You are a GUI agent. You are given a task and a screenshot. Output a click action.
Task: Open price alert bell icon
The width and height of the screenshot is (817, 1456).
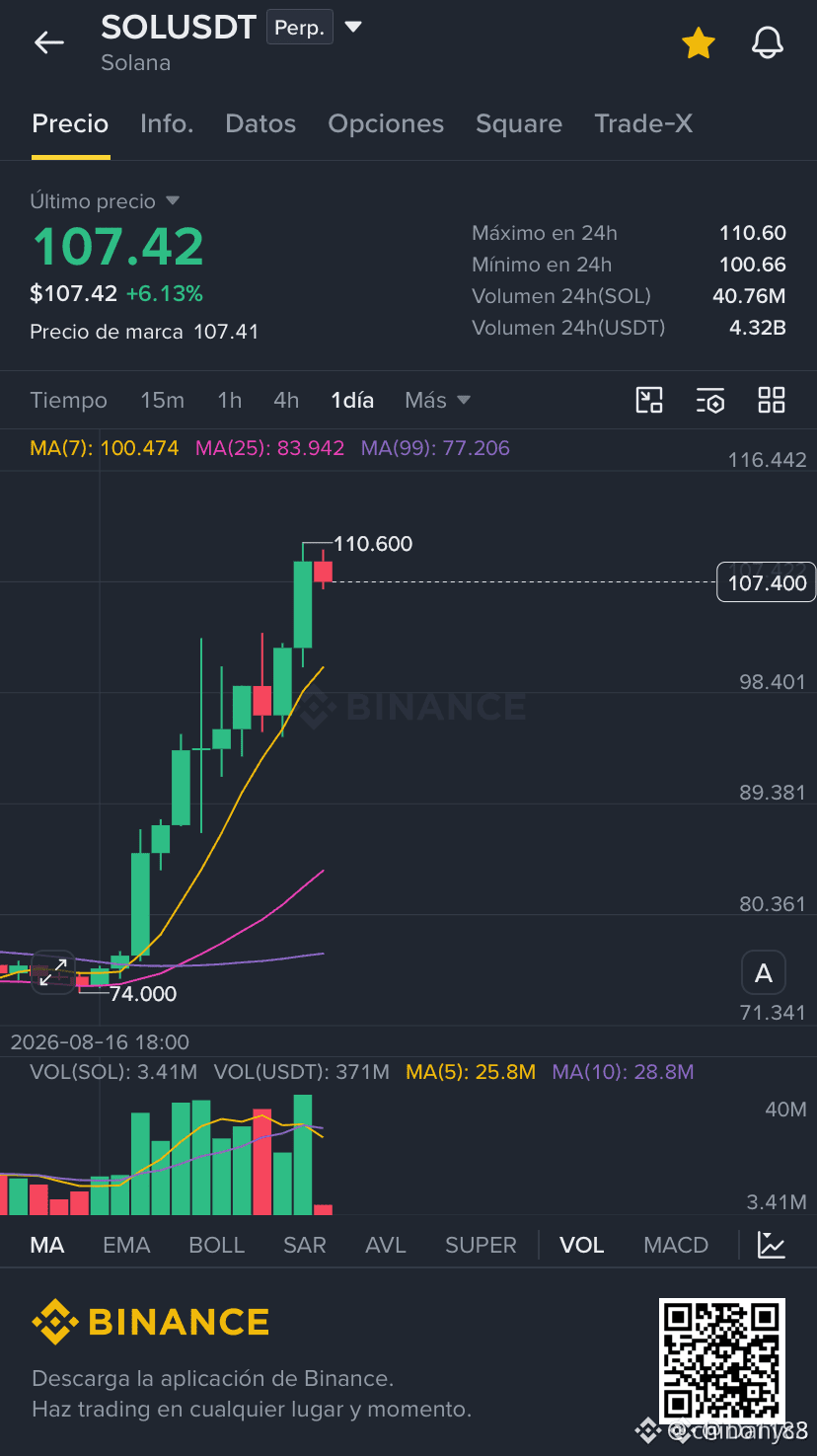tap(768, 42)
